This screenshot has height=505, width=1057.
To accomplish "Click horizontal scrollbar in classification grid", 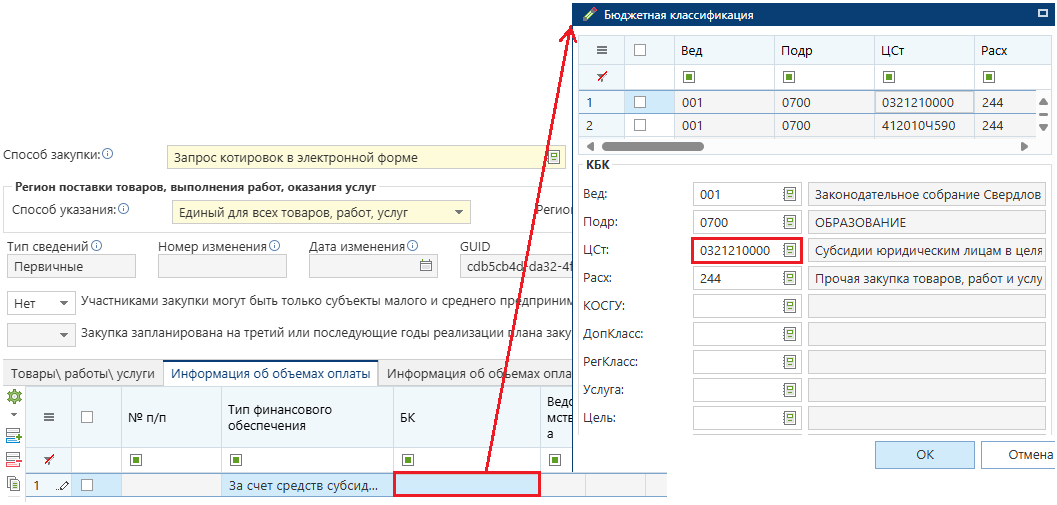I will [x=650, y=146].
